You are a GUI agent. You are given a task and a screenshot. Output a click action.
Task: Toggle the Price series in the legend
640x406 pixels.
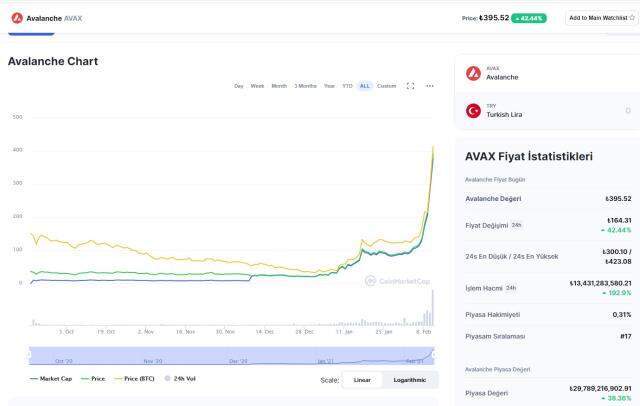[93, 379]
